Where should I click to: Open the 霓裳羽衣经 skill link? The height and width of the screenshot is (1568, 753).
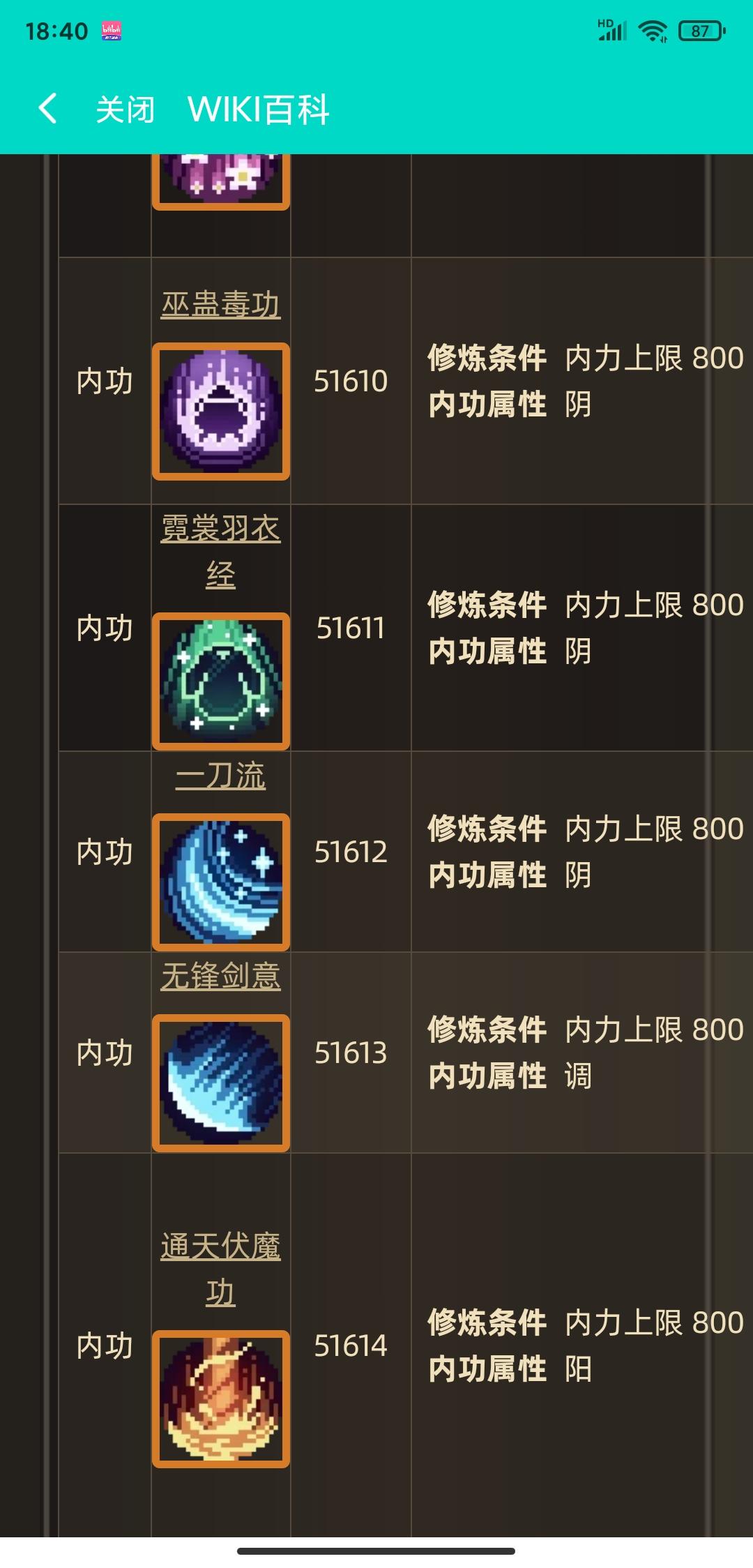[x=221, y=551]
